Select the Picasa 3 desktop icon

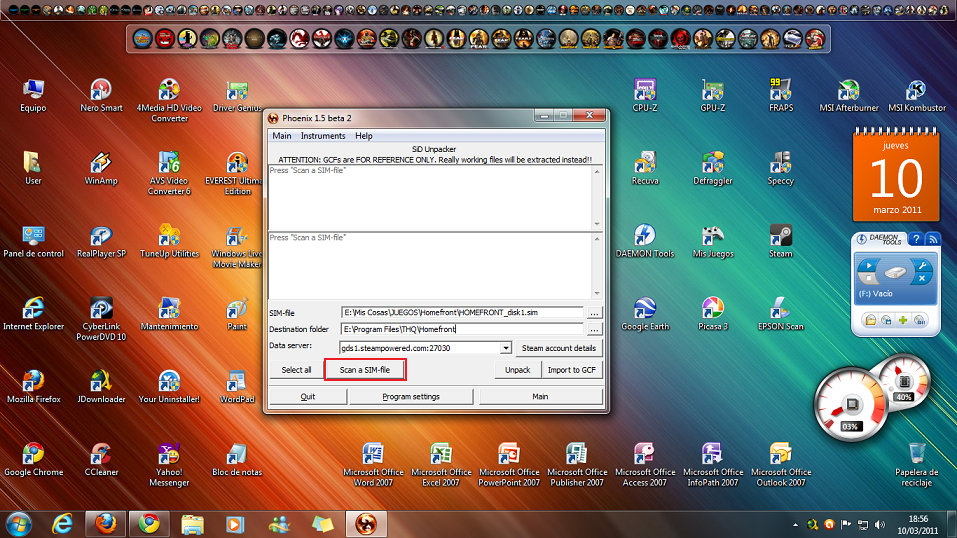point(713,314)
